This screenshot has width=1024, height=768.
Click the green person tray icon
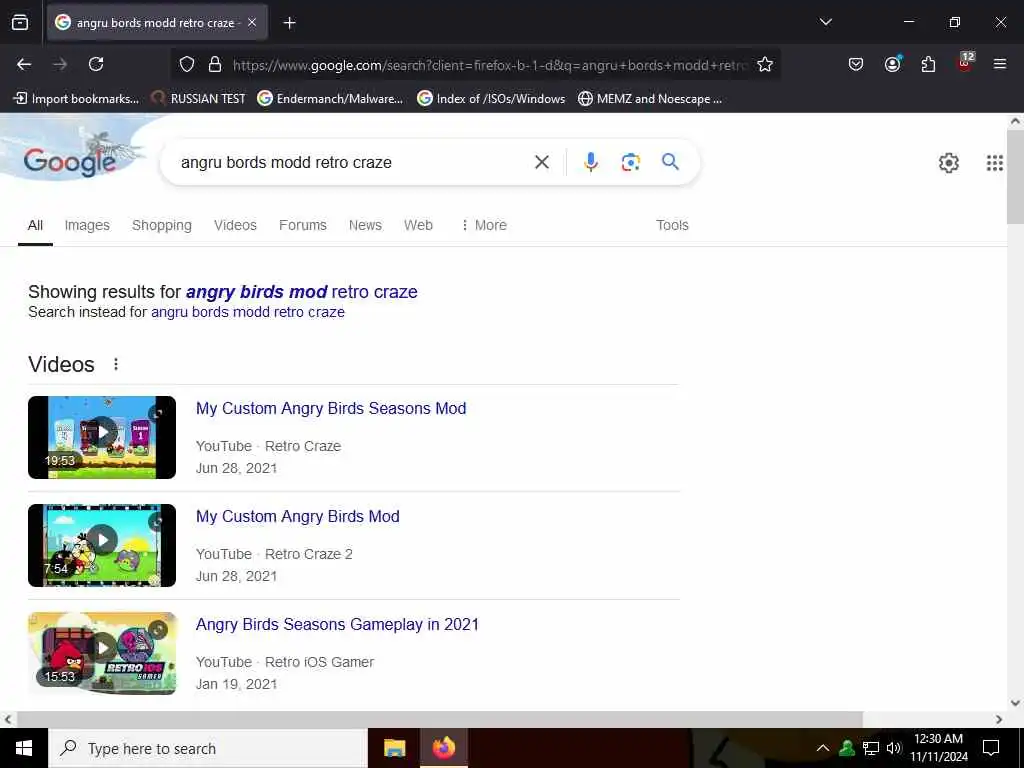[846, 748]
